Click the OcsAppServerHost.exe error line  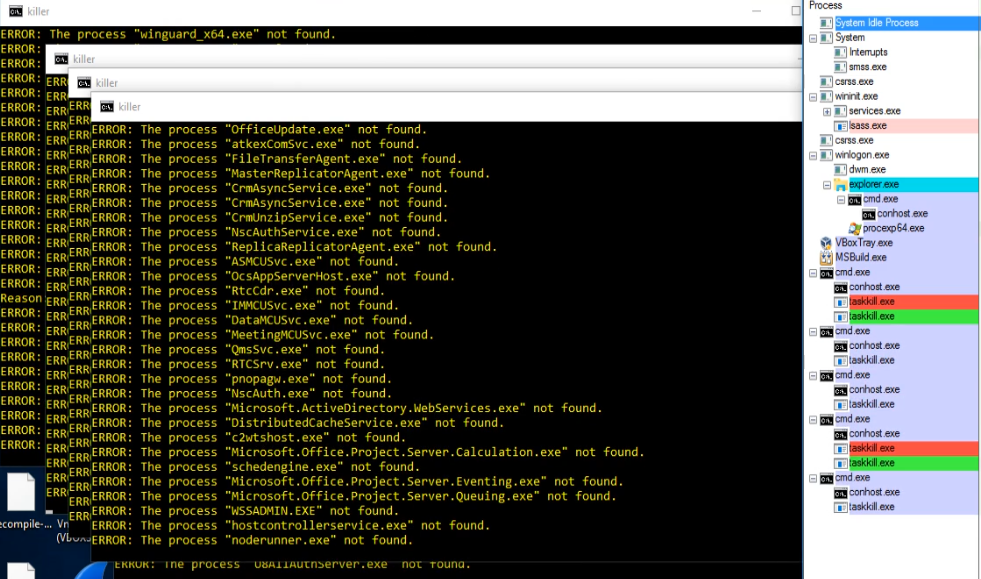(273, 276)
